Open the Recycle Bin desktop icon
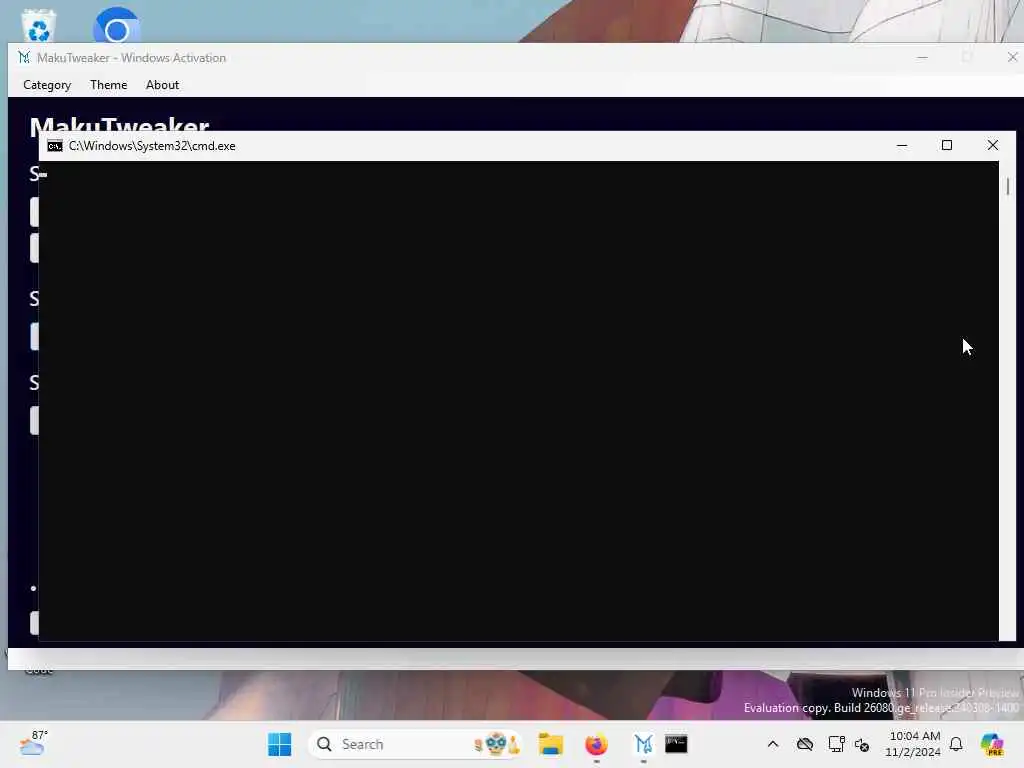This screenshot has width=1024, height=768. (x=39, y=26)
